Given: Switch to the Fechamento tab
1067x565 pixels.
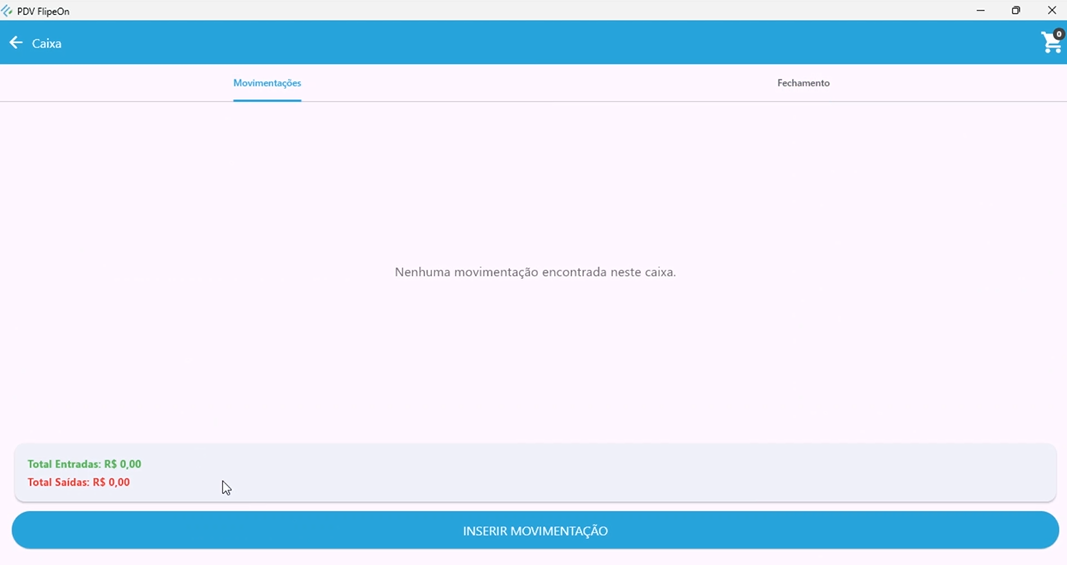Looking at the screenshot, I should (803, 83).
